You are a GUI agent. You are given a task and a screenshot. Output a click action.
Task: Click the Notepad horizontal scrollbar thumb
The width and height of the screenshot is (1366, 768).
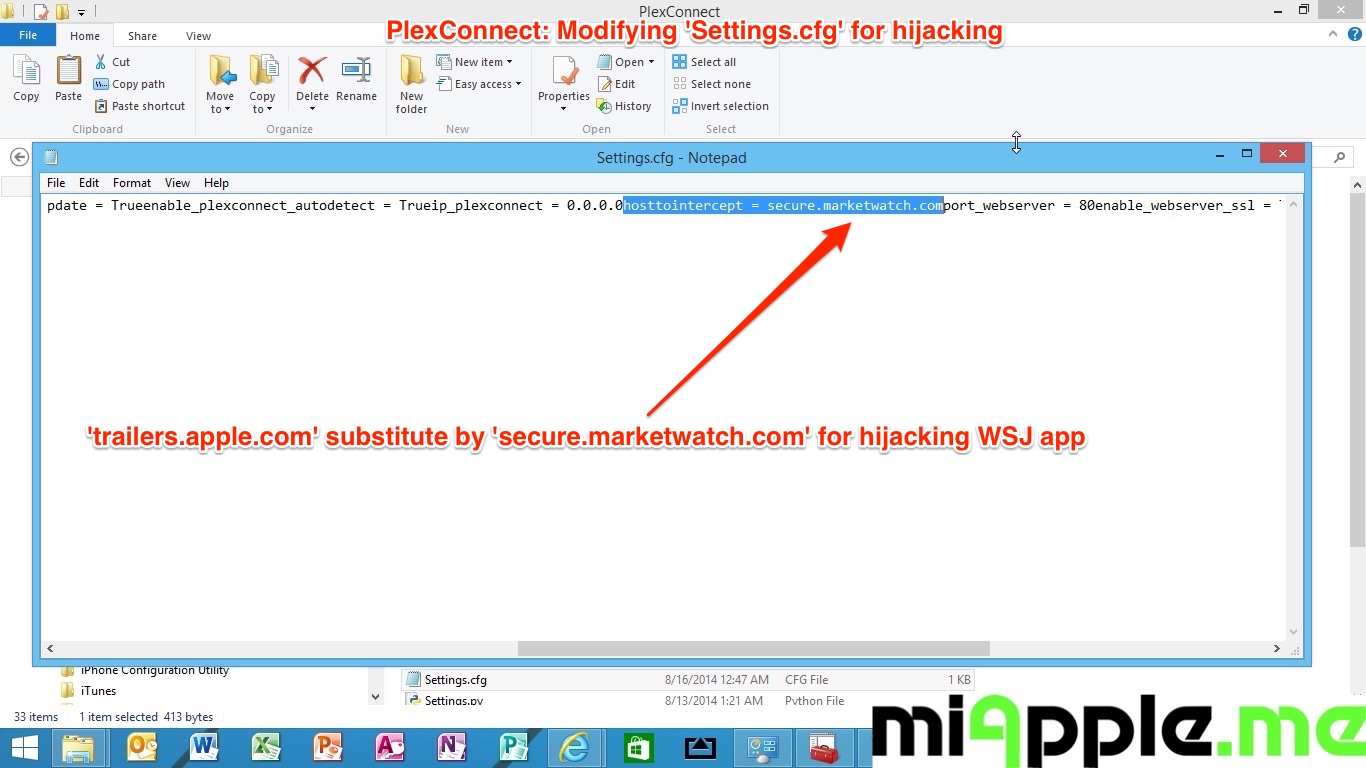click(x=752, y=649)
